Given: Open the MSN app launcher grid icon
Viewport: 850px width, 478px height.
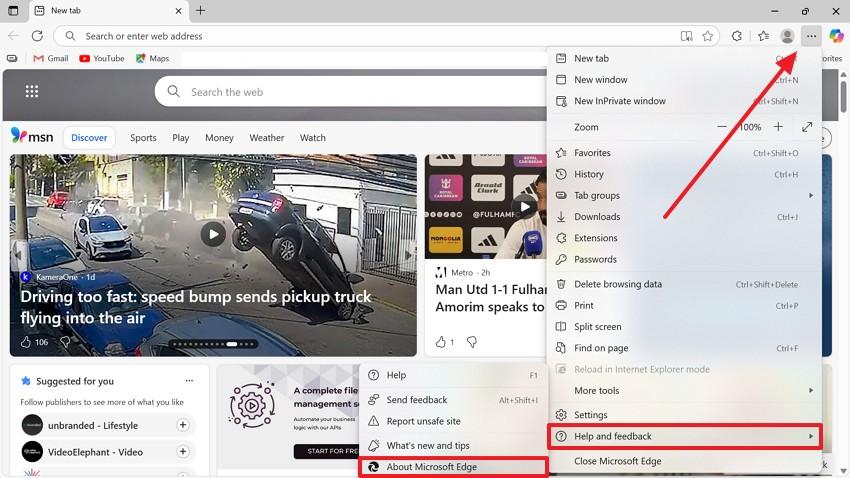Looking at the screenshot, I should [31, 91].
